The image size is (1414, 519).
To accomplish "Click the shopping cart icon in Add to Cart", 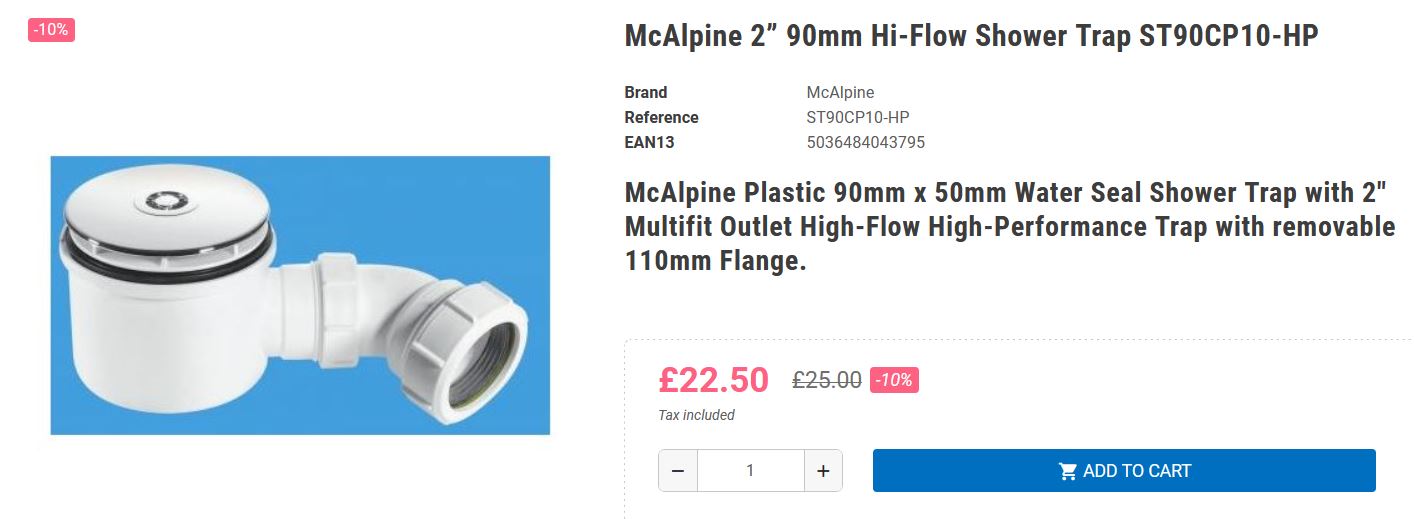I will [x=1068, y=471].
